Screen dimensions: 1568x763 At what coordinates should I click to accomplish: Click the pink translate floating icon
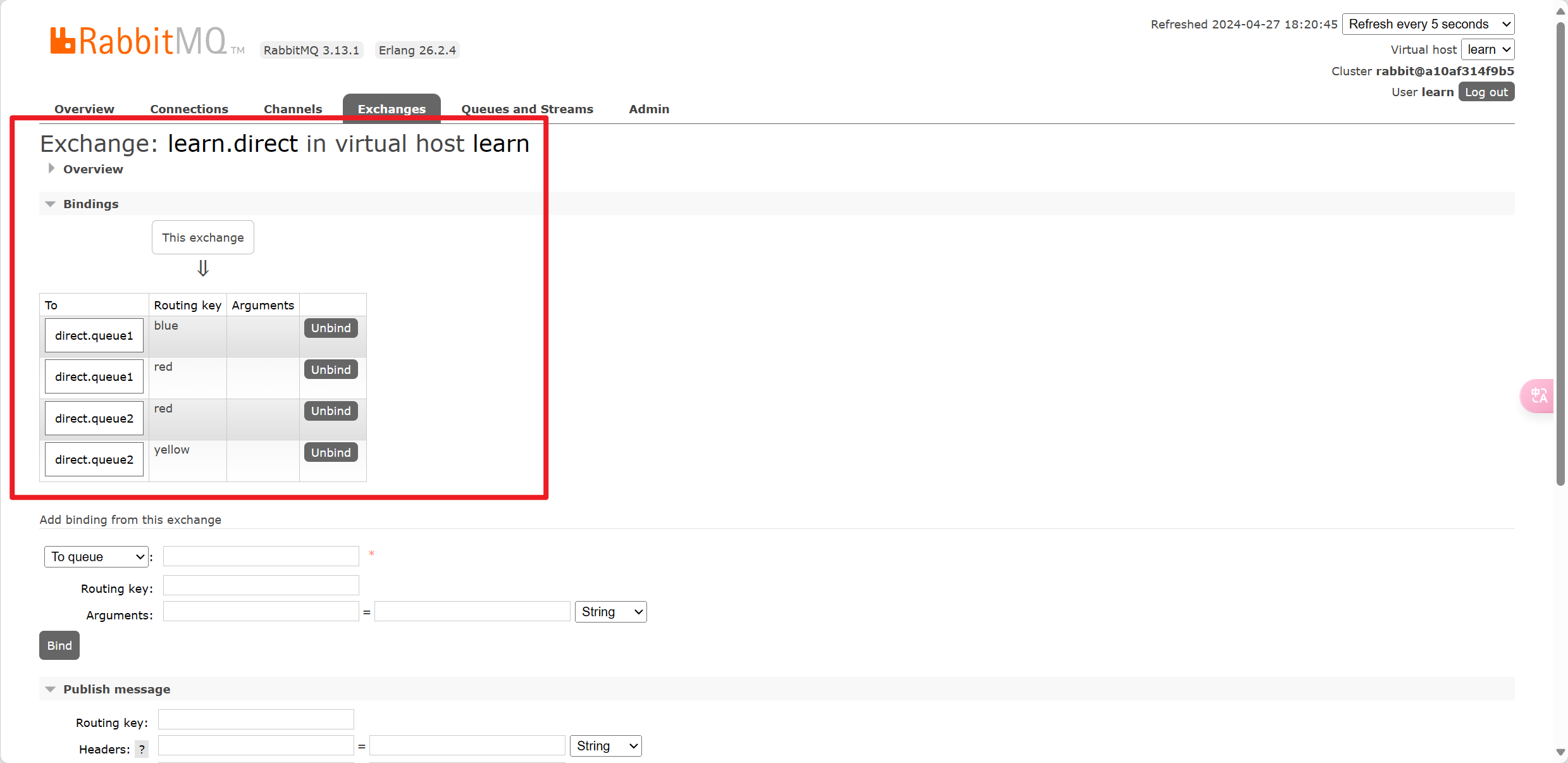[1538, 396]
